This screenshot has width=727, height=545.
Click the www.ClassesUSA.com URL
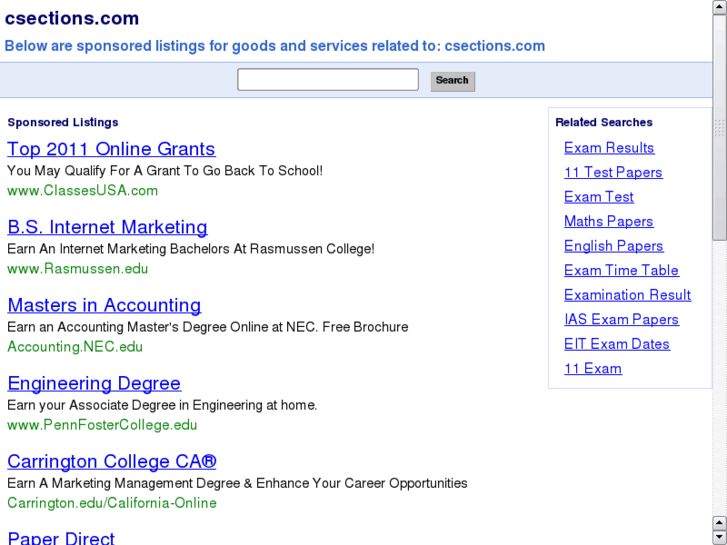point(83,191)
